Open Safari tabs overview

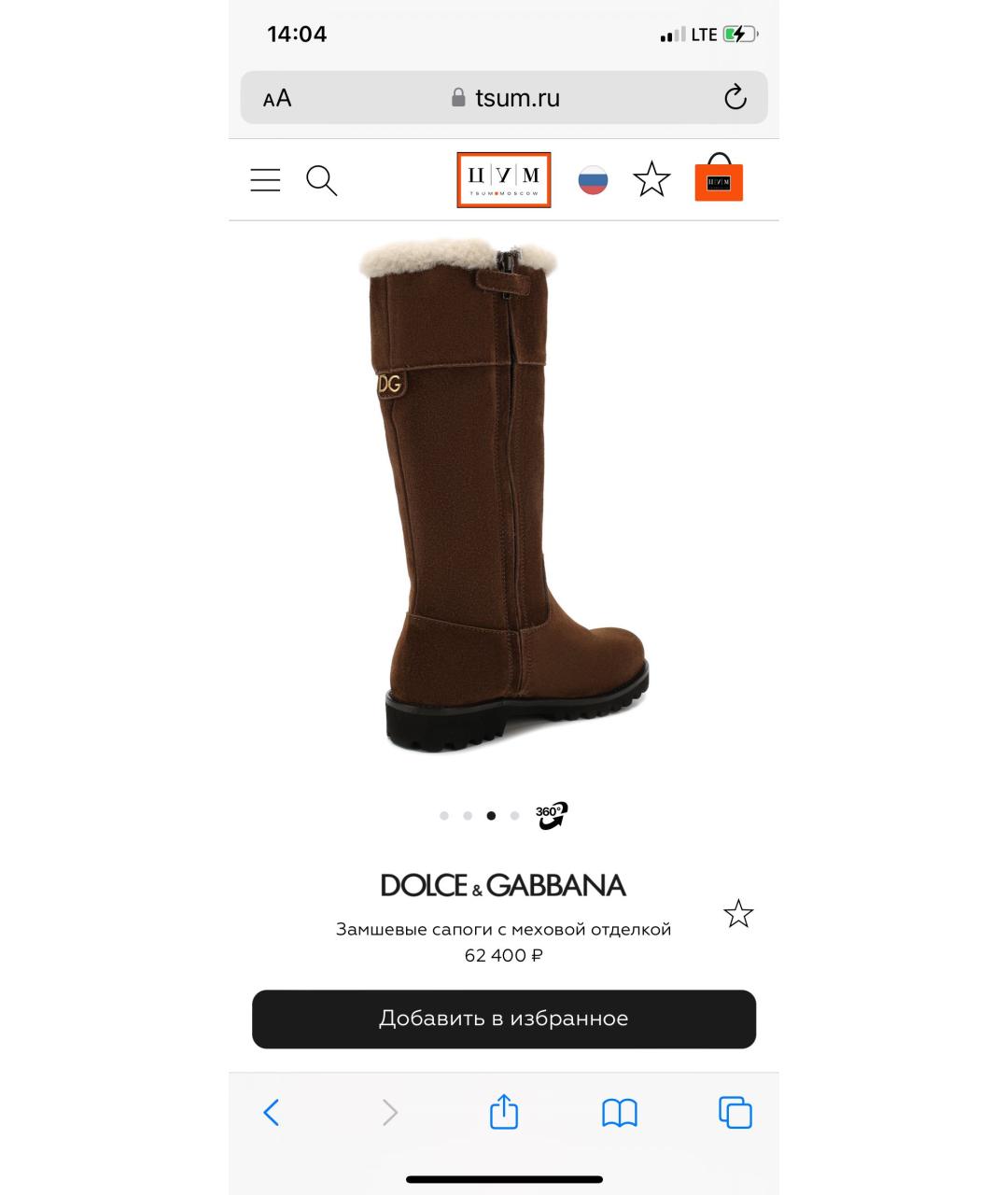[x=735, y=1112]
